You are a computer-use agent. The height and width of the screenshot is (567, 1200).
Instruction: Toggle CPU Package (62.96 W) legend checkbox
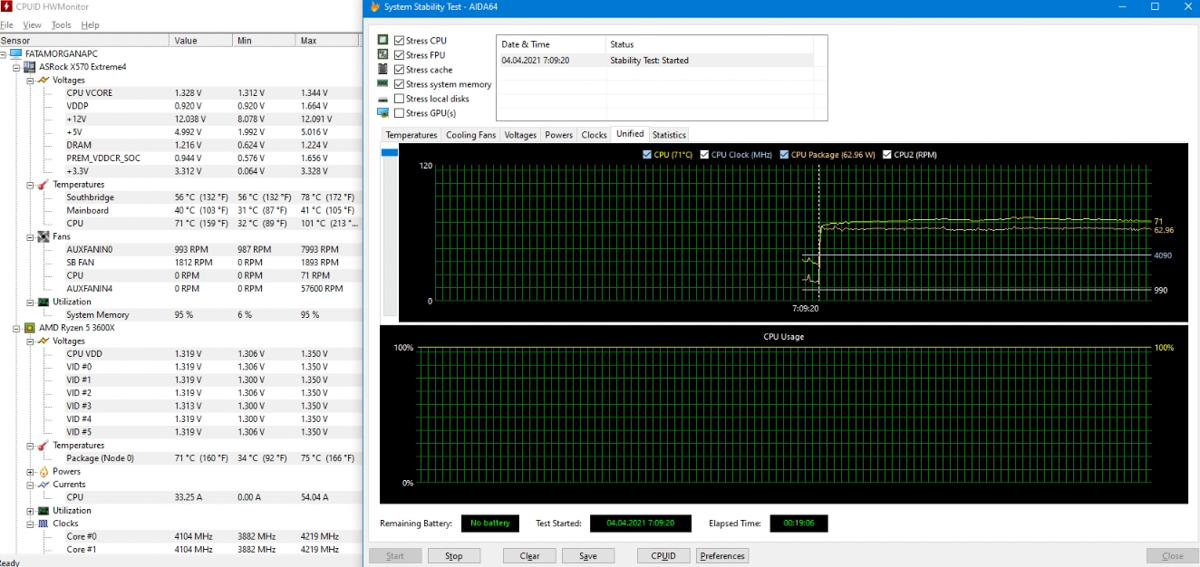[783, 155]
